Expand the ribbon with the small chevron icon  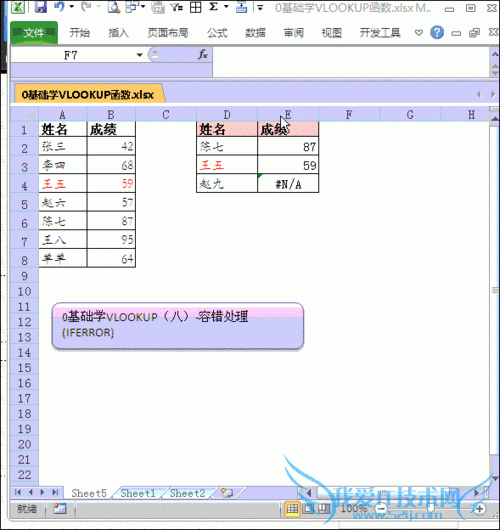tap(419, 33)
